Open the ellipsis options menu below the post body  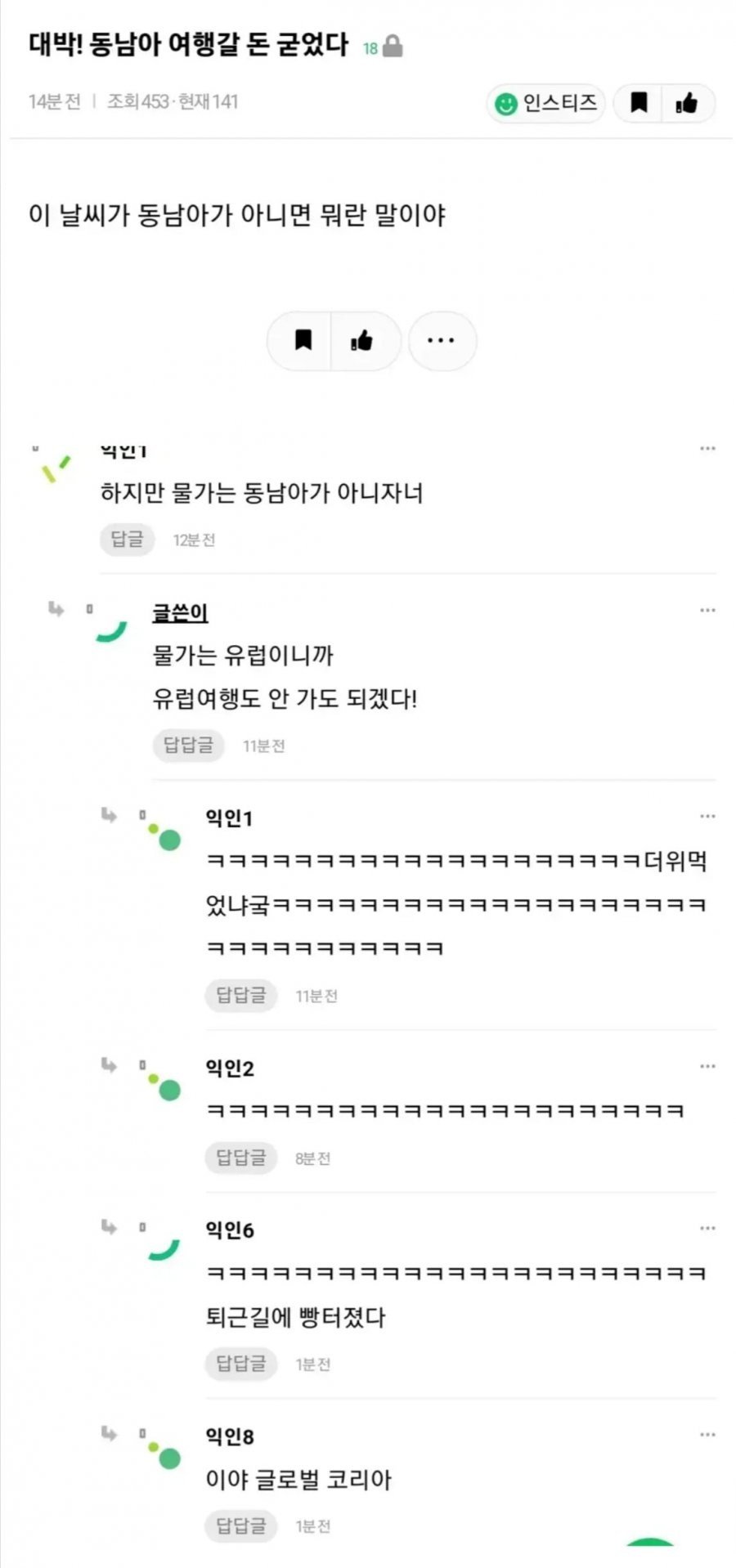coord(442,341)
